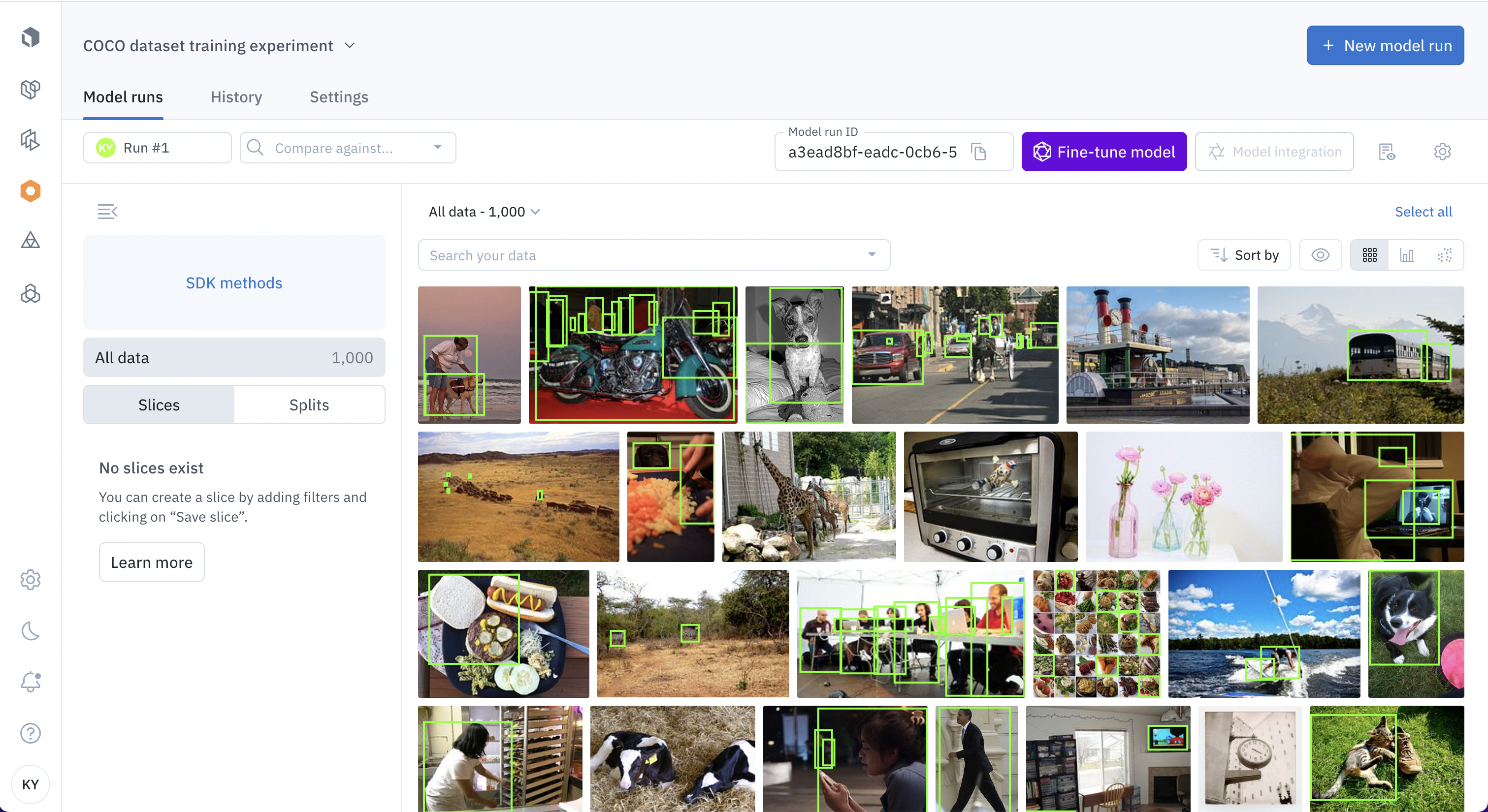Screen dimensions: 1488x812
Task: Open the people at conference table thumbnail
Action: point(910,633)
